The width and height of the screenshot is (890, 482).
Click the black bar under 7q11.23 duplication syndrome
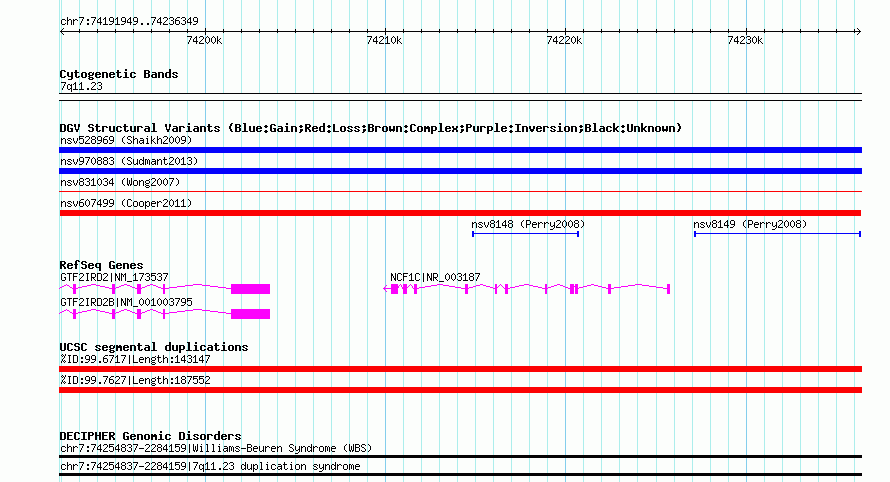460,475
